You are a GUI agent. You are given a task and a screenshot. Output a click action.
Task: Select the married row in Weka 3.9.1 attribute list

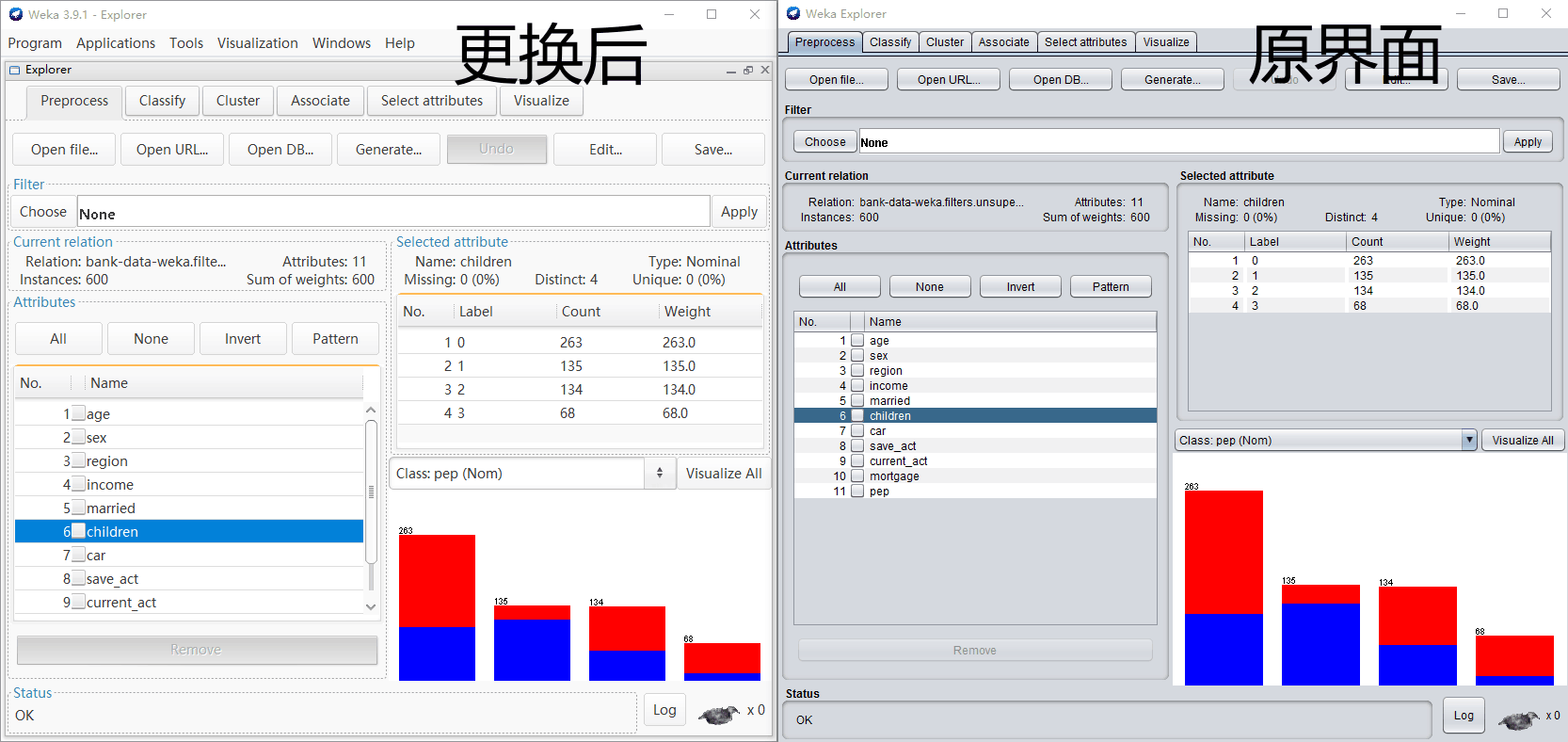pos(189,508)
